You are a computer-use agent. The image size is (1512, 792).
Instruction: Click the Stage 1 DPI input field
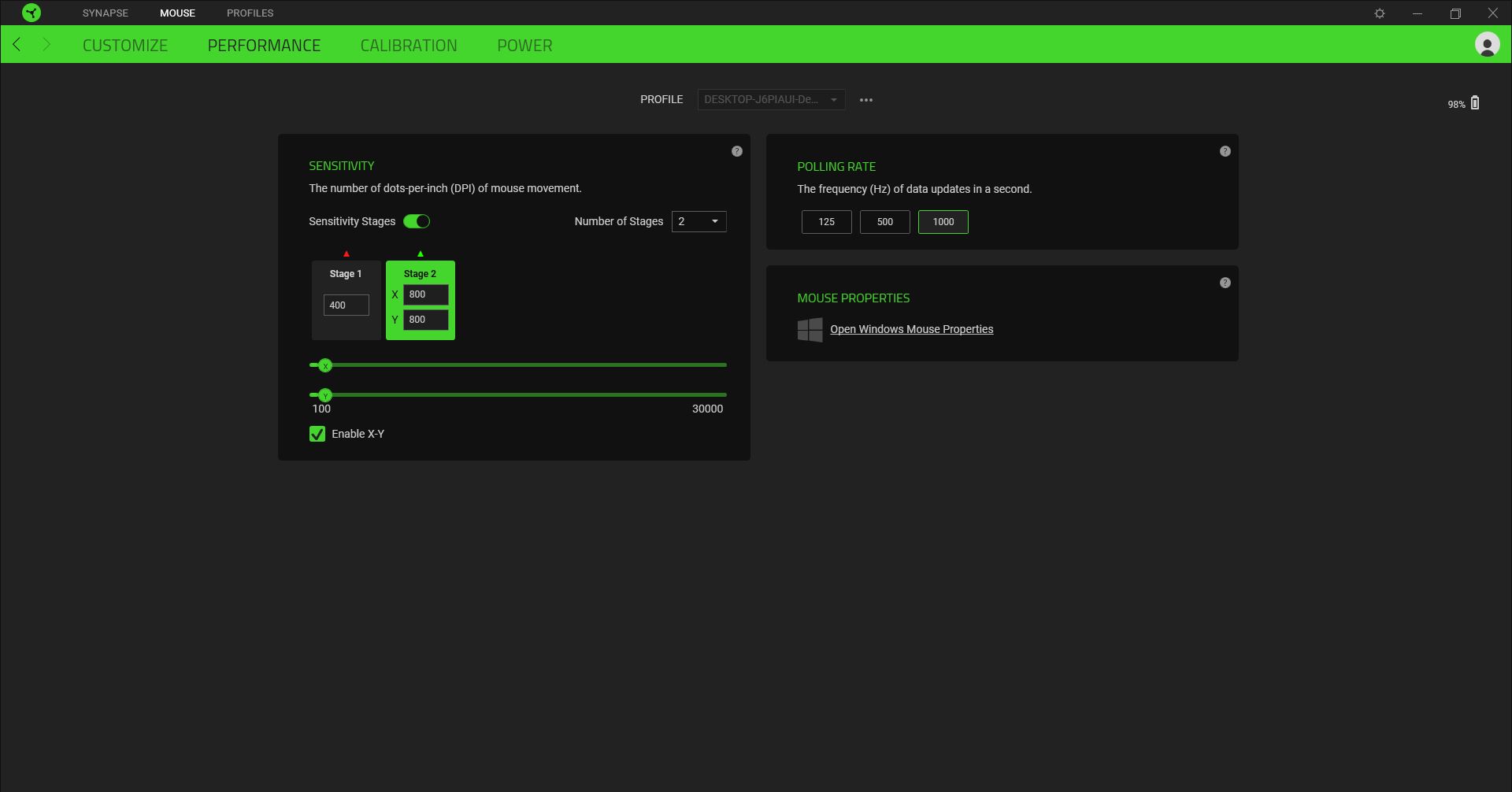tap(346, 305)
